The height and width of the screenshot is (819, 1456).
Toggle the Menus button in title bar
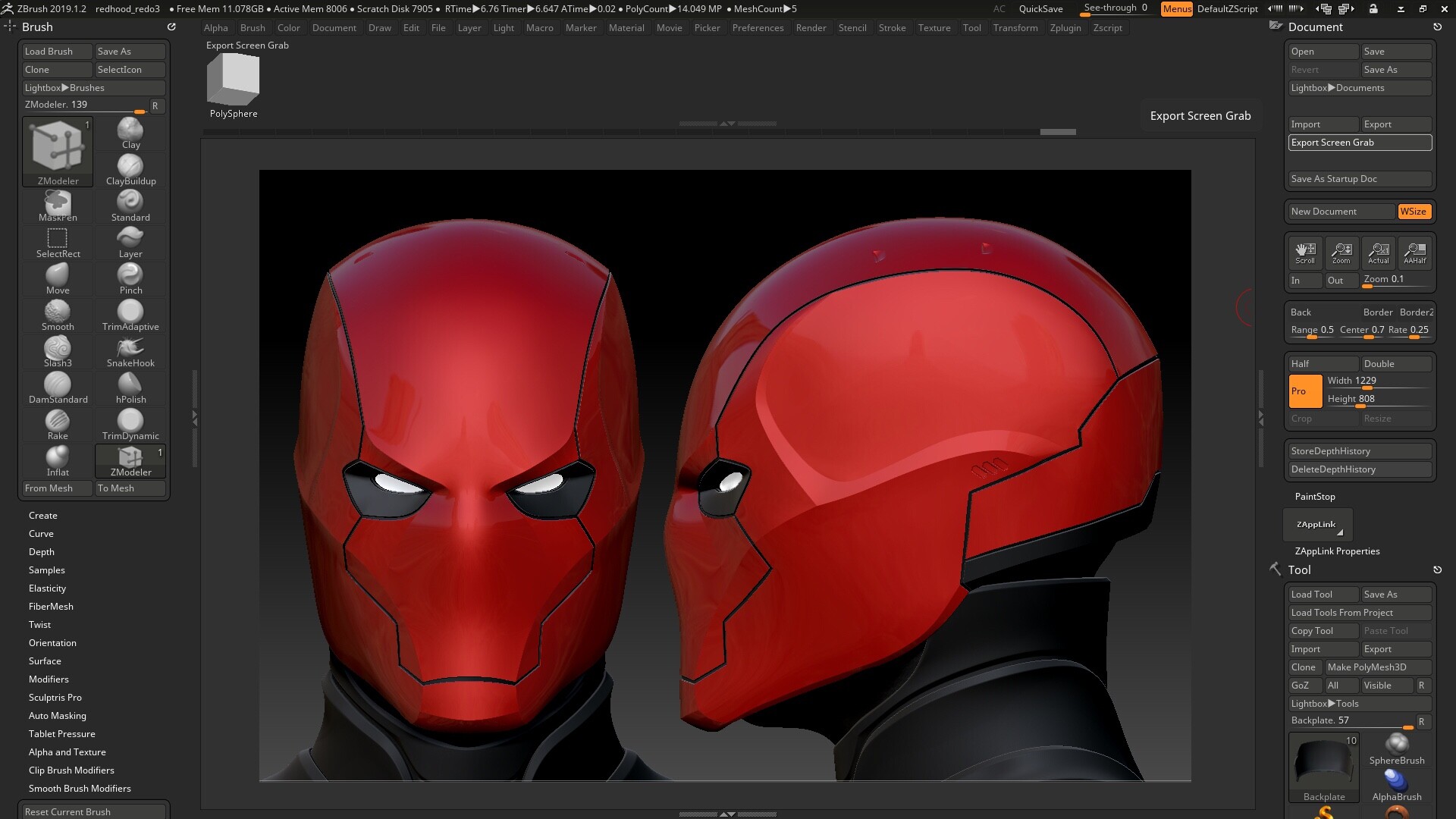click(x=1177, y=9)
